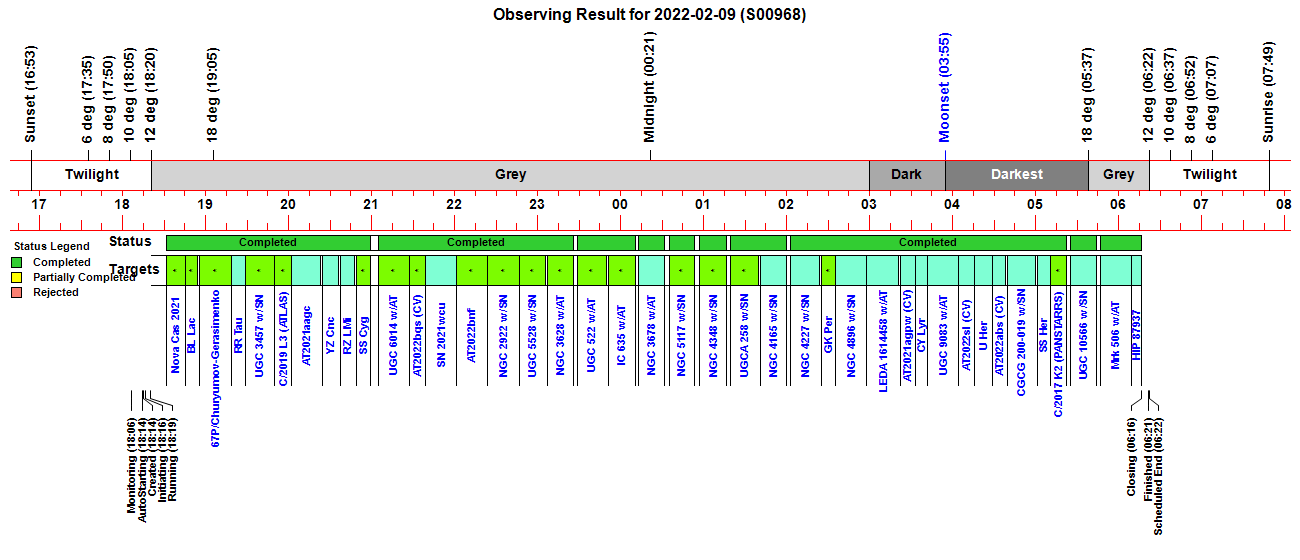Select NGC 4227 w/SN target
Image resolution: width=1300 pixels, height=560 pixels.
804,337
